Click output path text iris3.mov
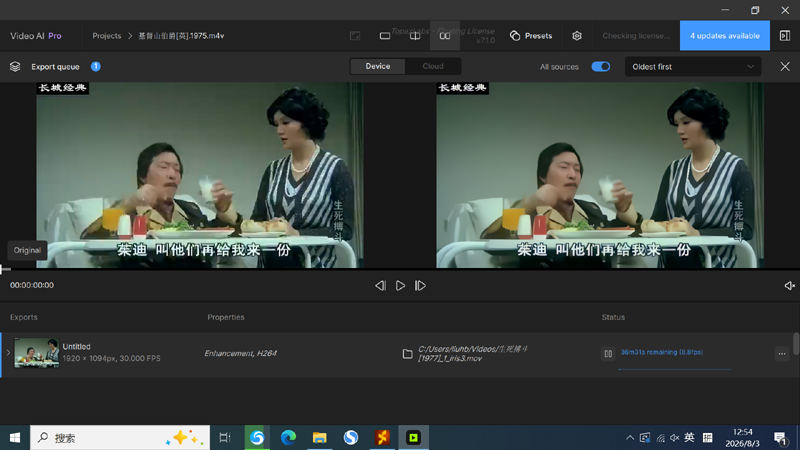 click(473, 354)
